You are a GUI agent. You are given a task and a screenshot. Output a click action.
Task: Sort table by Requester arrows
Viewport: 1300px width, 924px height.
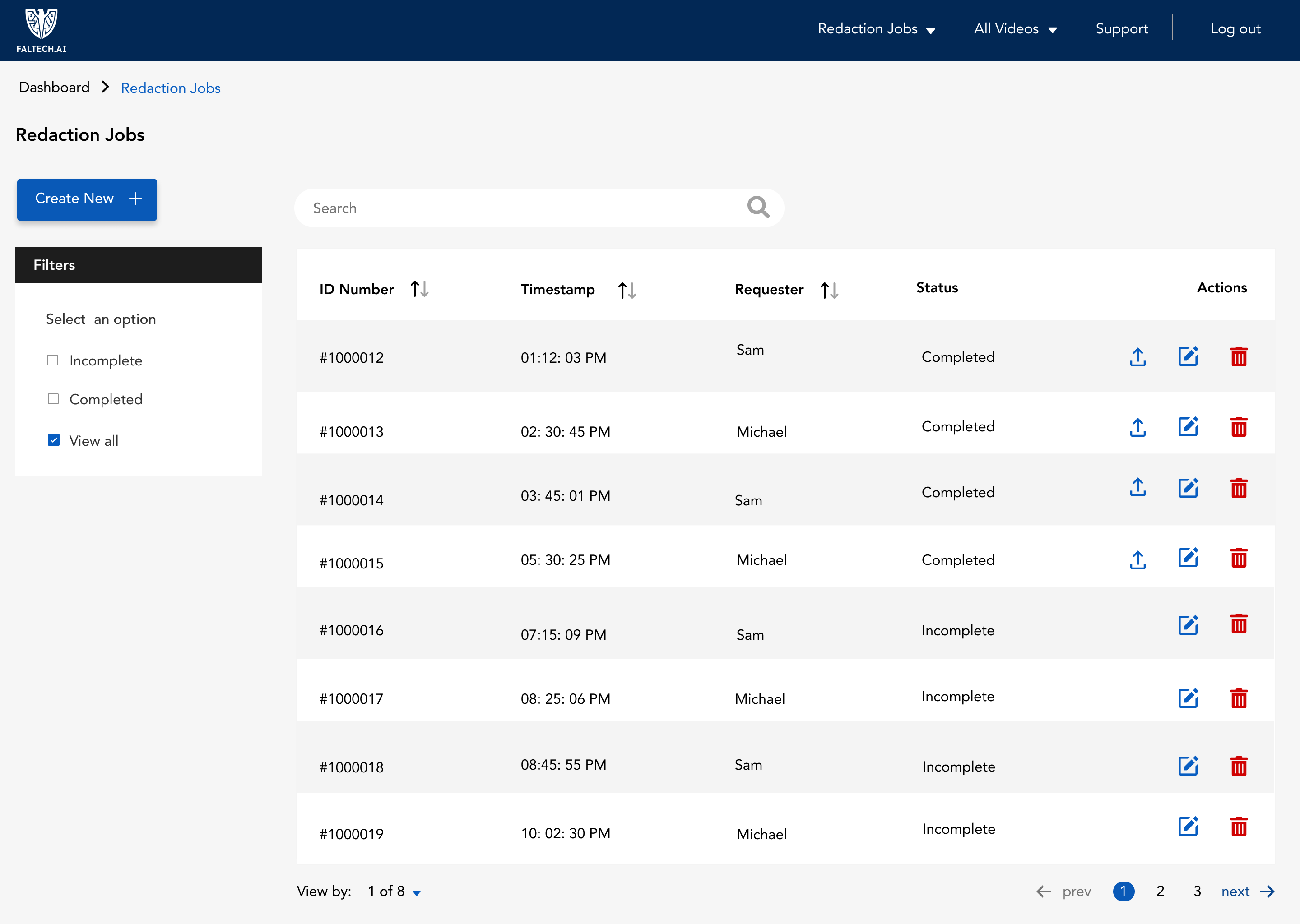click(x=829, y=290)
